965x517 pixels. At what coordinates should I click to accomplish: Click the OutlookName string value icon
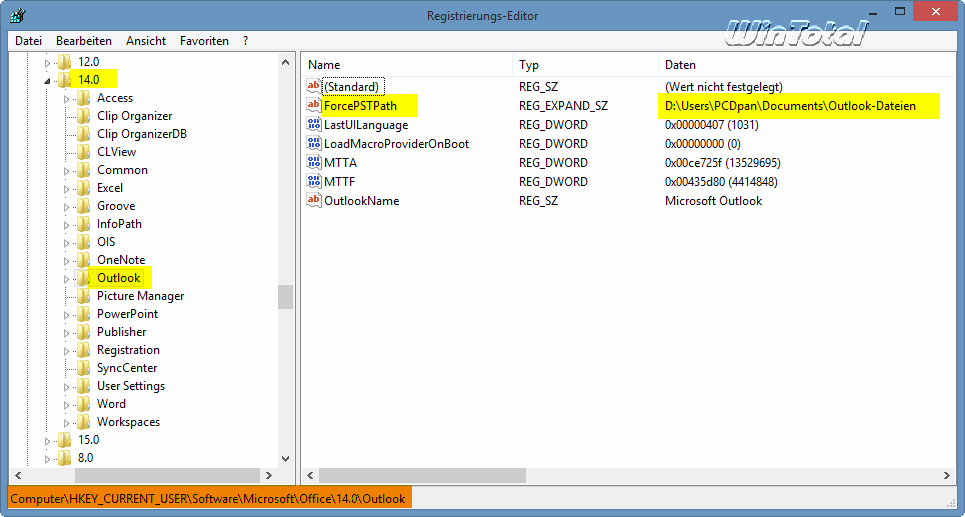pos(314,201)
